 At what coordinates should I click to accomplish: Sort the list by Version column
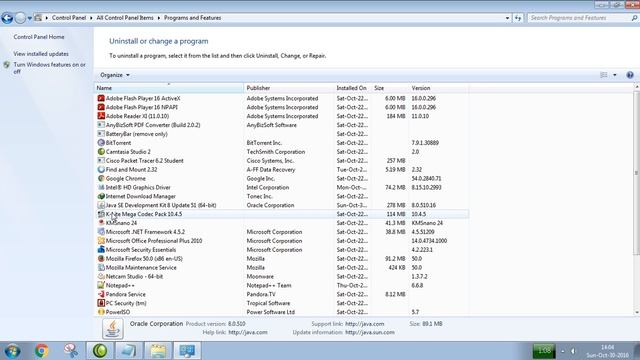pyautogui.click(x=439, y=88)
